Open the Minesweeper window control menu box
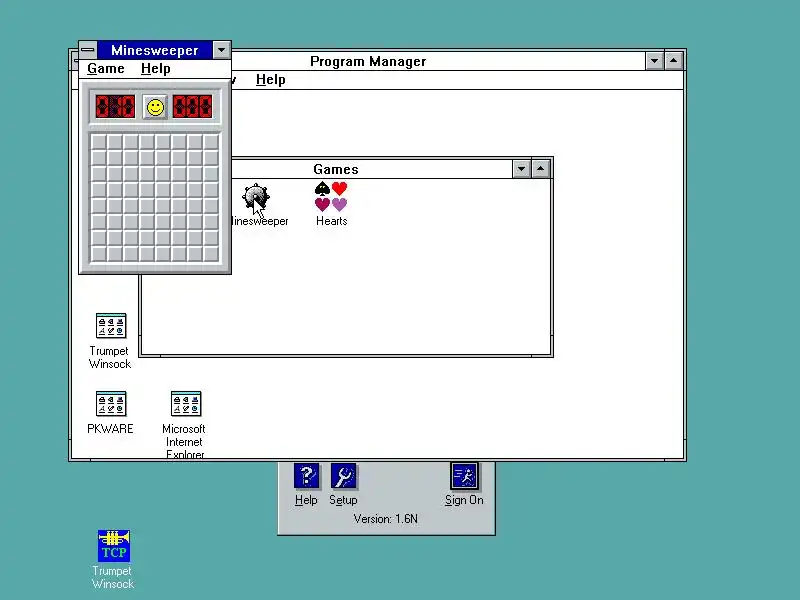 point(88,50)
